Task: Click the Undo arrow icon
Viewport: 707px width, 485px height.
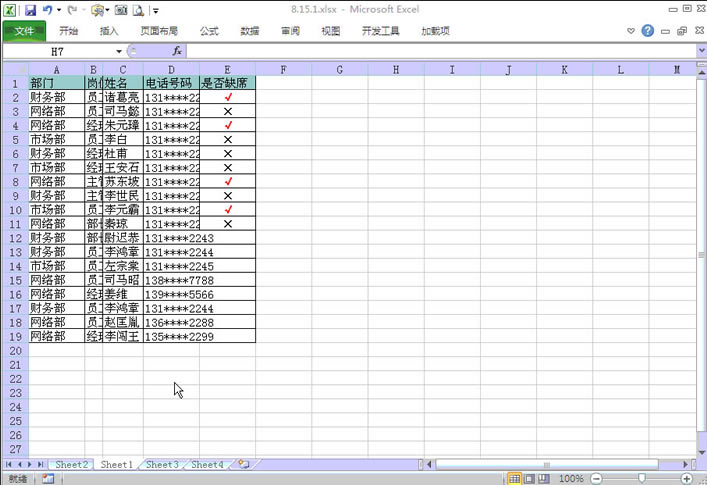Action: click(47, 9)
